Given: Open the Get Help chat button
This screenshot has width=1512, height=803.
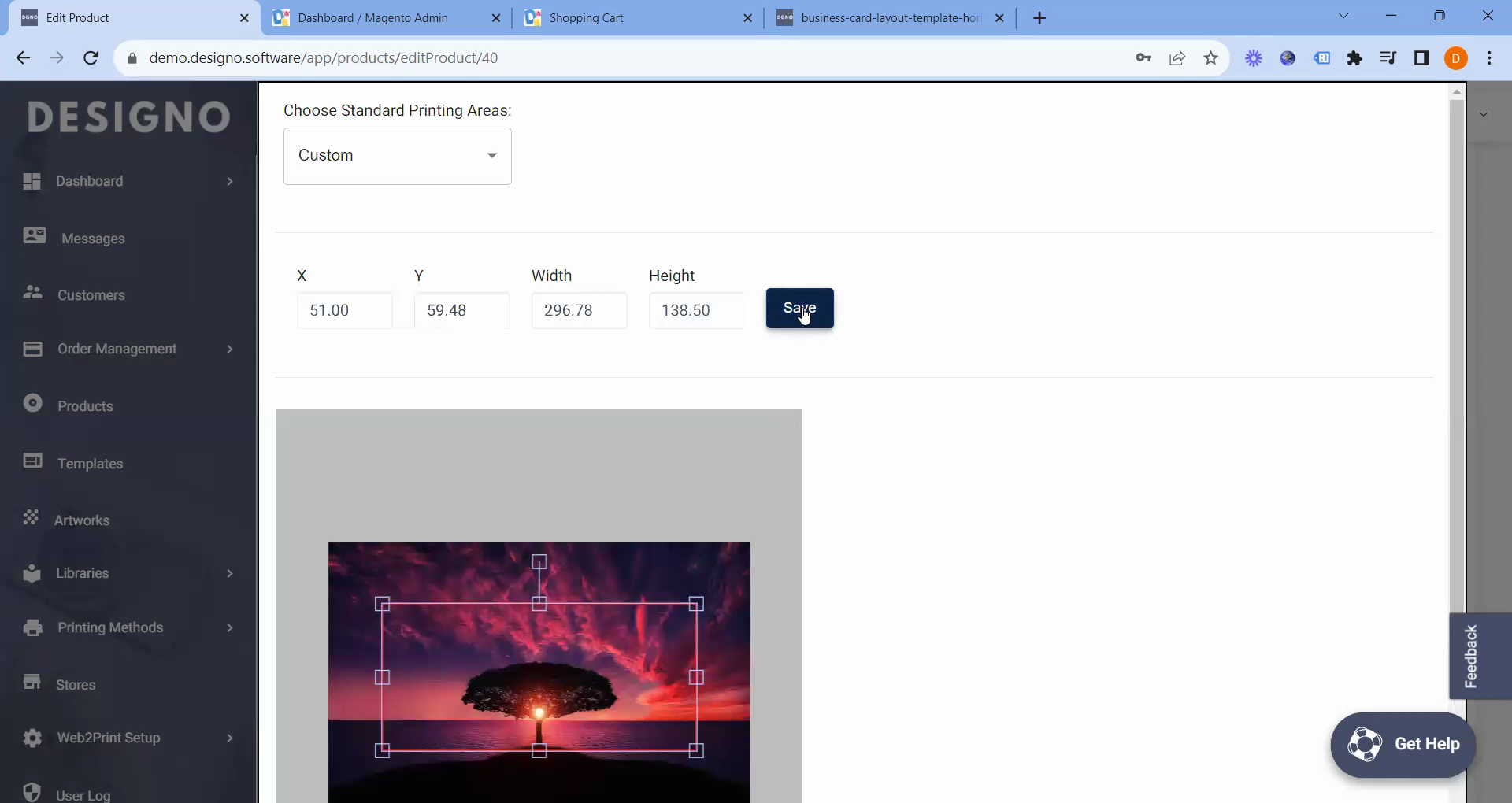Looking at the screenshot, I should 1403,745.
